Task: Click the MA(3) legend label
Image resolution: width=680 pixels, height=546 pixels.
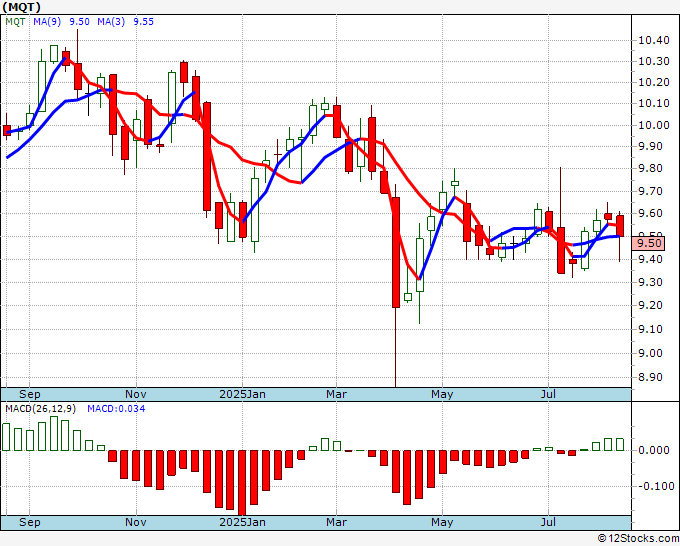Action: [111, 22]
